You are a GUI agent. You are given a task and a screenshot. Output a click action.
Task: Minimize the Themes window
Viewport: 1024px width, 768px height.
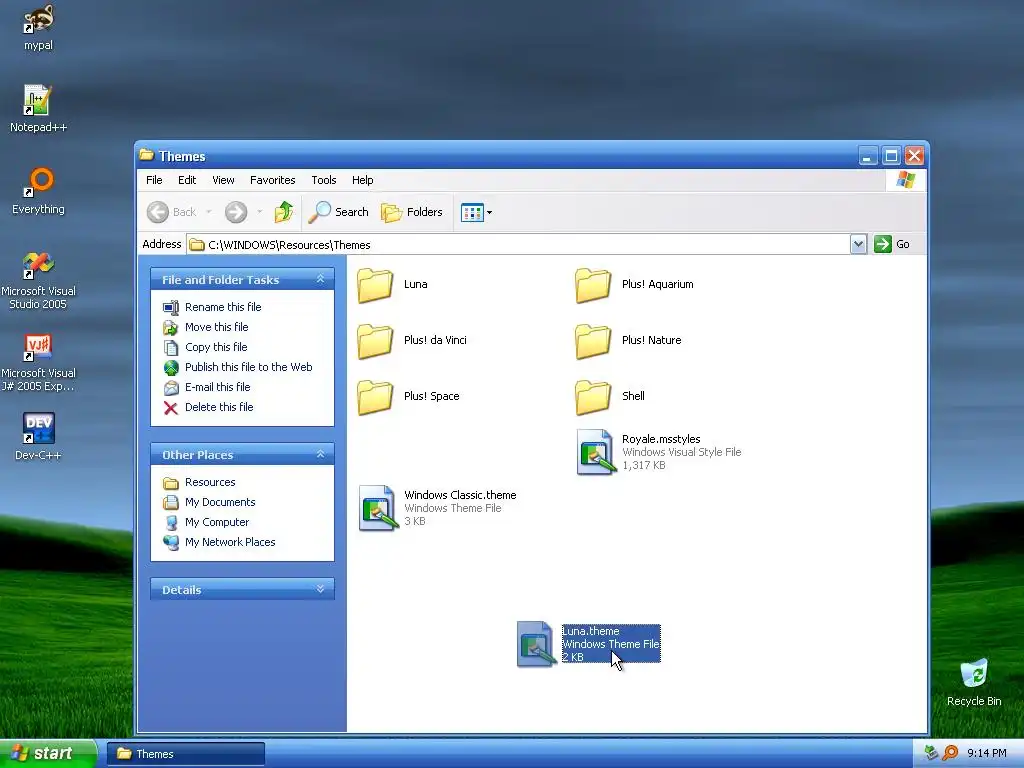868,156
